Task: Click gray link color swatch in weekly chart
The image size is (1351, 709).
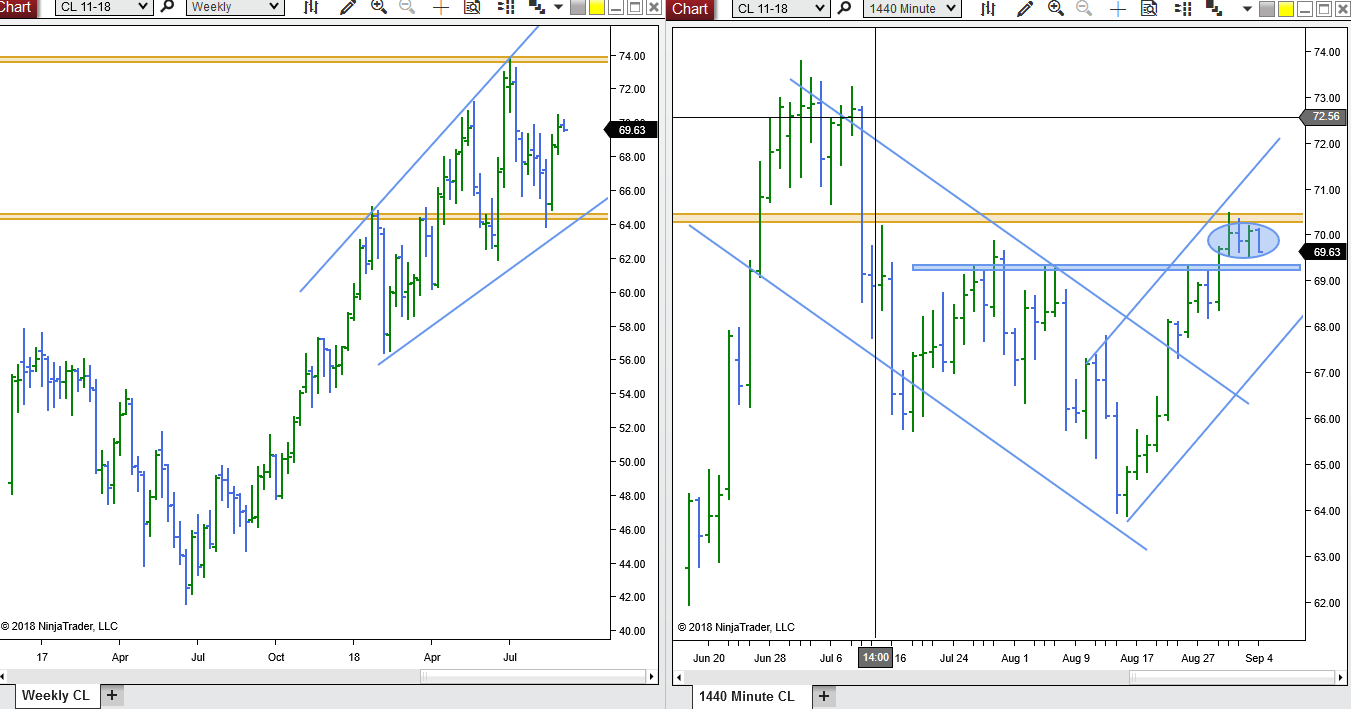Action: tap(577, 7)
